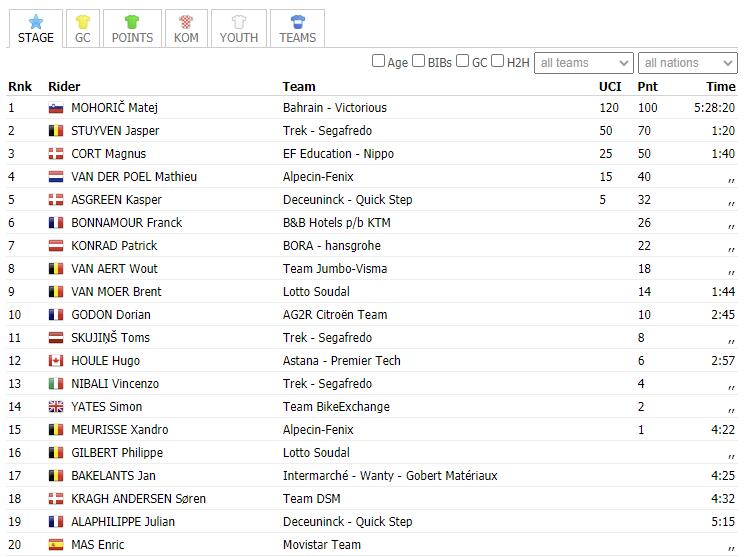Click the Pnt column header

647,87
